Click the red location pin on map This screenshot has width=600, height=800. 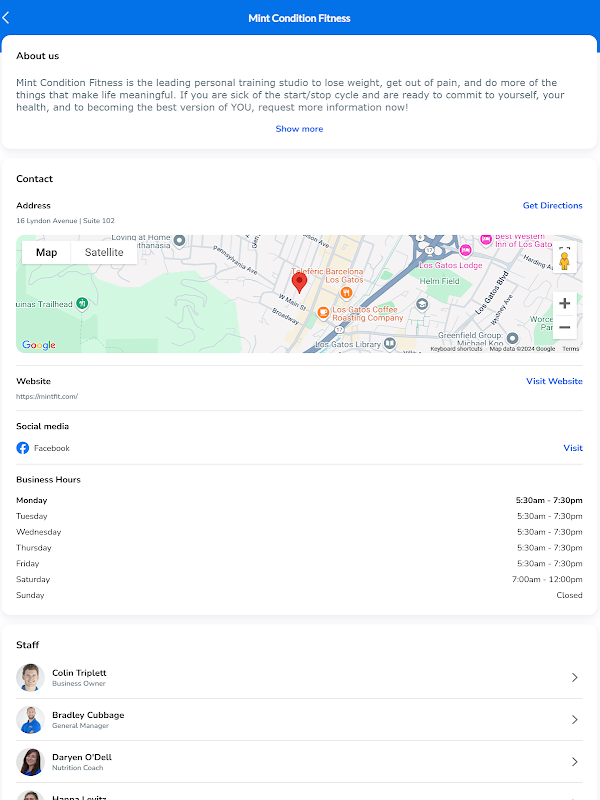299,283
